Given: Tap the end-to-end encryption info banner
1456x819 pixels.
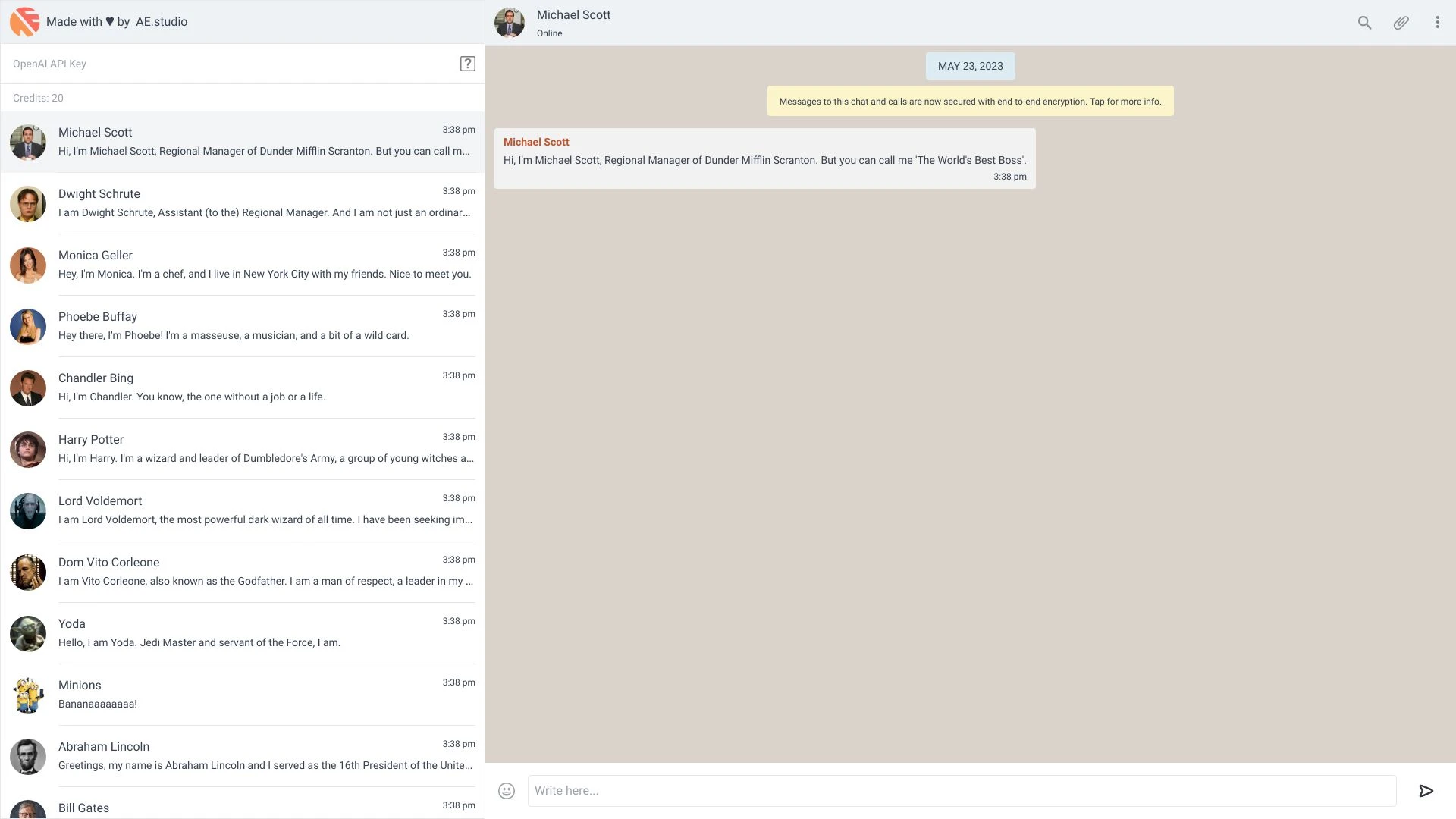Looking at the screenshot, I should coord(970,100).
